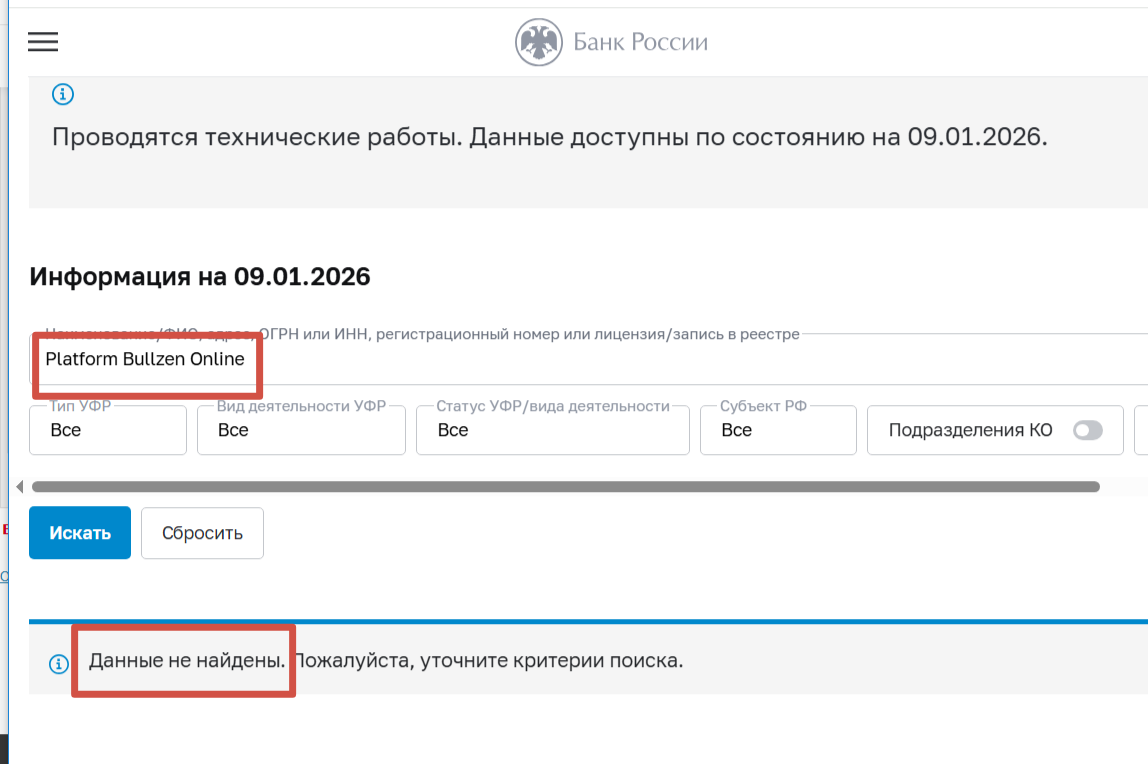Expand the 'Тип УФР' dropdown
1148x764 pixels.
(x=108, y=430)
